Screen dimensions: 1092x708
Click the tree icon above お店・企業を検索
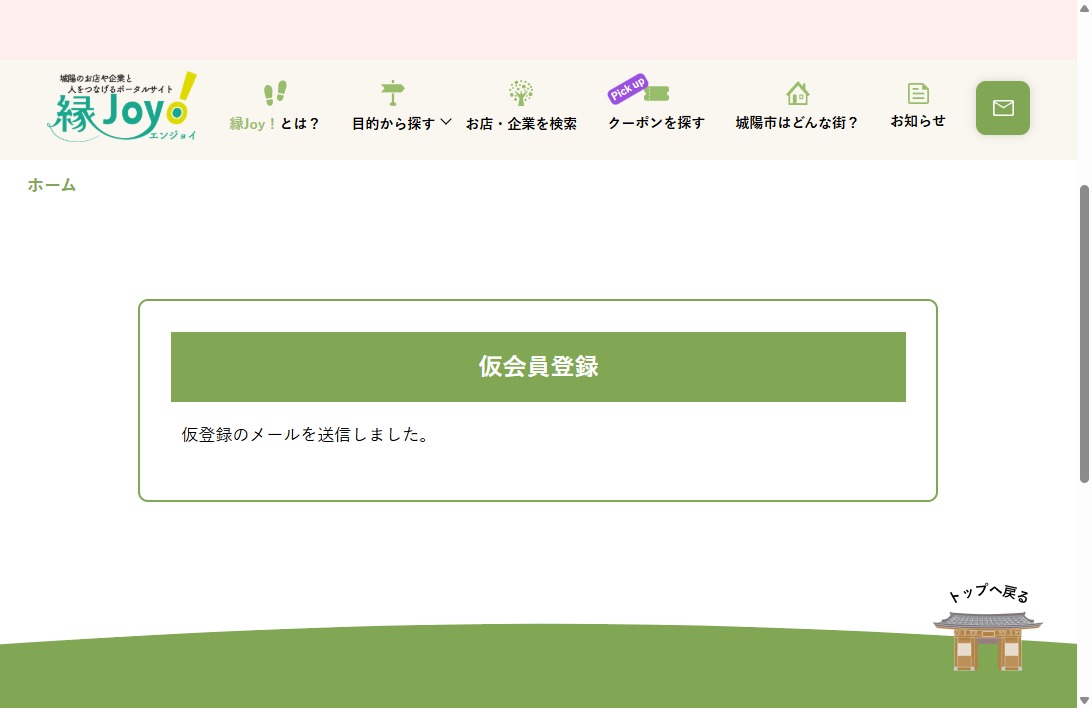[521, 92]
